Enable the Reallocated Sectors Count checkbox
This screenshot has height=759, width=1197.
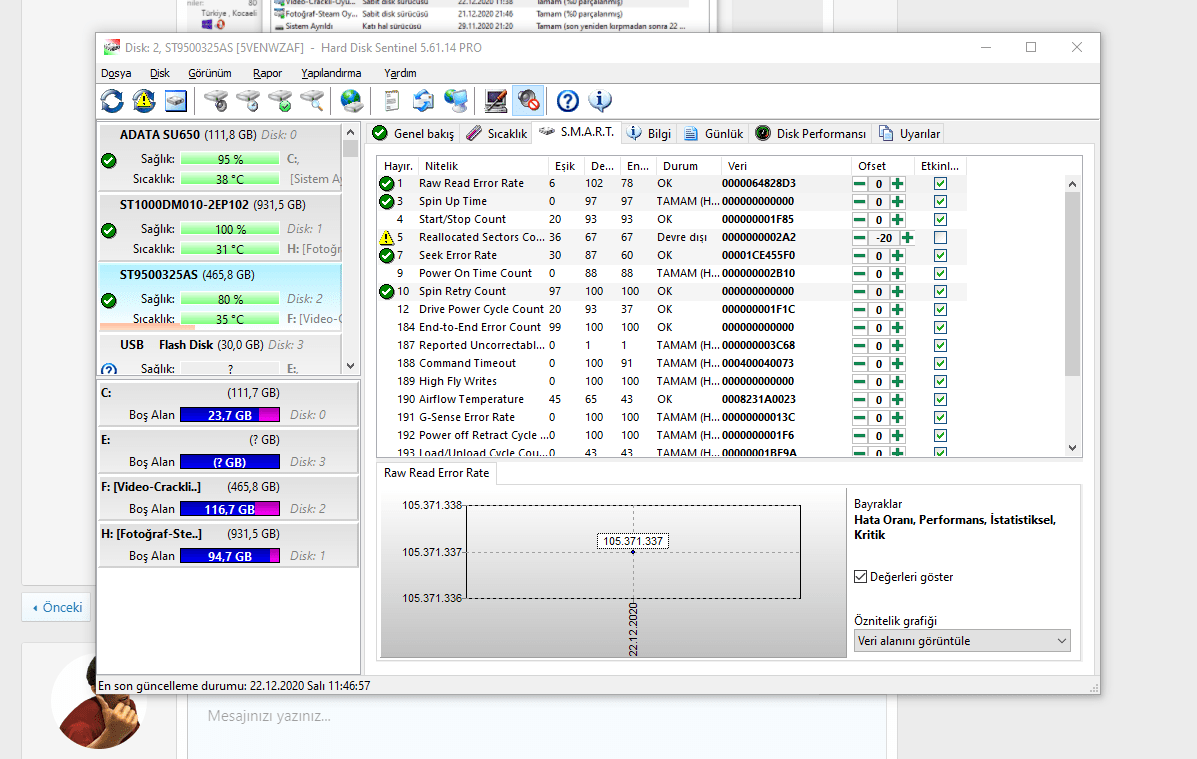pyautogui.click(x=940, y=238)
